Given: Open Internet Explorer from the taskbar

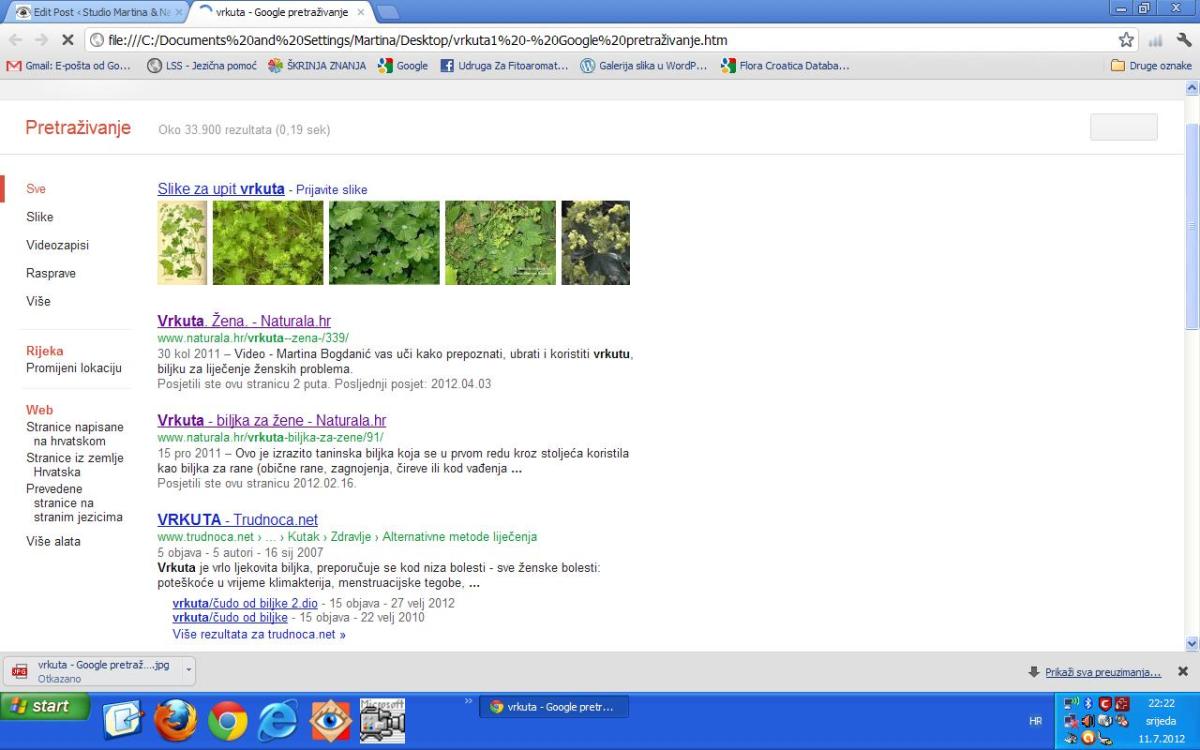Looking at the screenshot, I should [278, 720].
